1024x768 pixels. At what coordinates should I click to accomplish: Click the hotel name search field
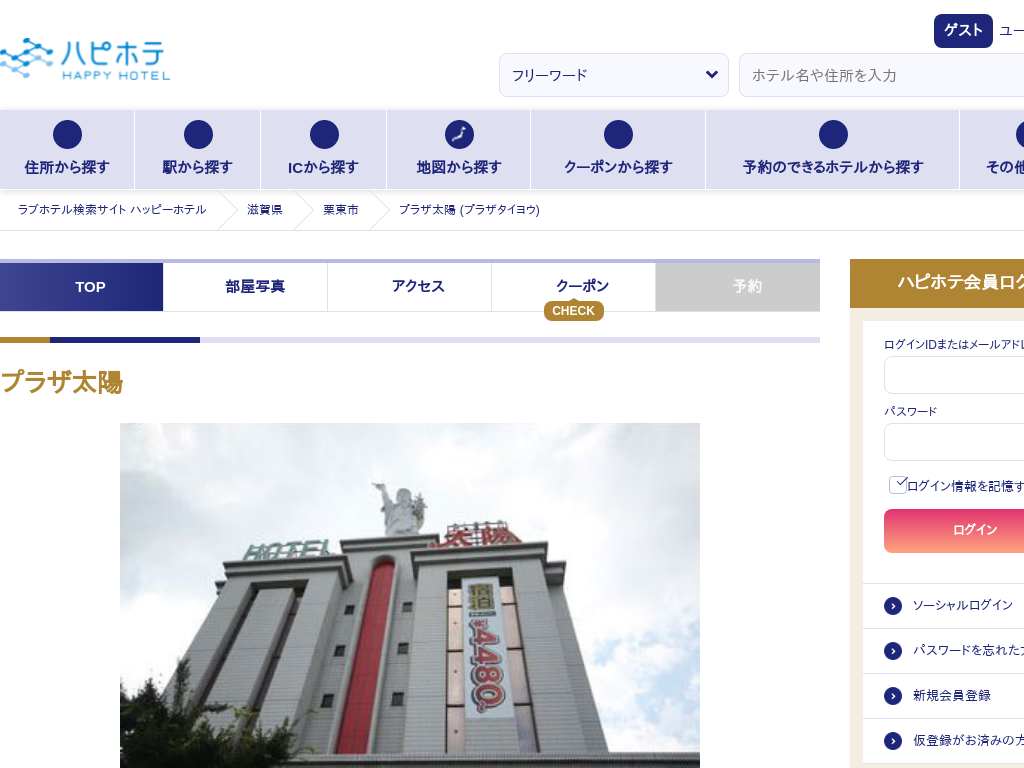click(x=880, y=75)
